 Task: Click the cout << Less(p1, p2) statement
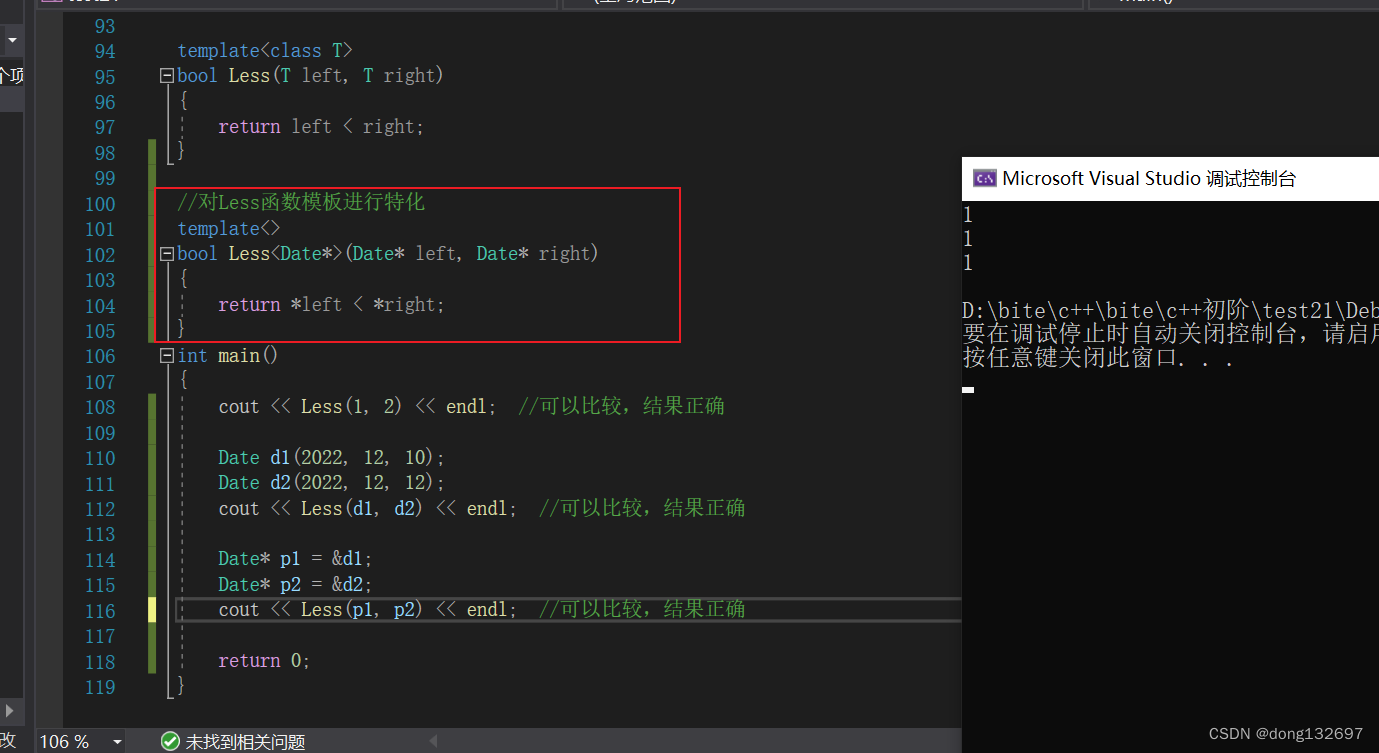coord(367,610)
